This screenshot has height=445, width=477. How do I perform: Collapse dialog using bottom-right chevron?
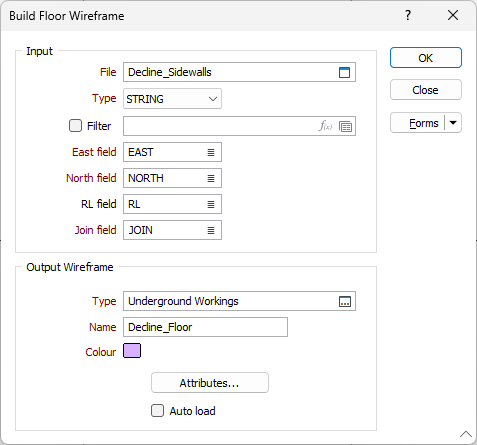466,434
